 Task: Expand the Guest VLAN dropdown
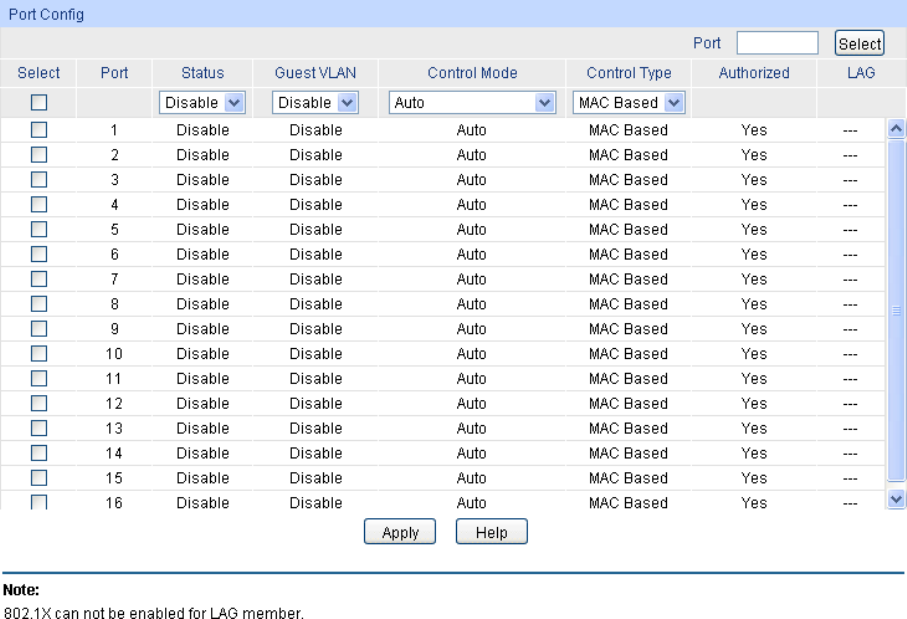tap(316, 102)
